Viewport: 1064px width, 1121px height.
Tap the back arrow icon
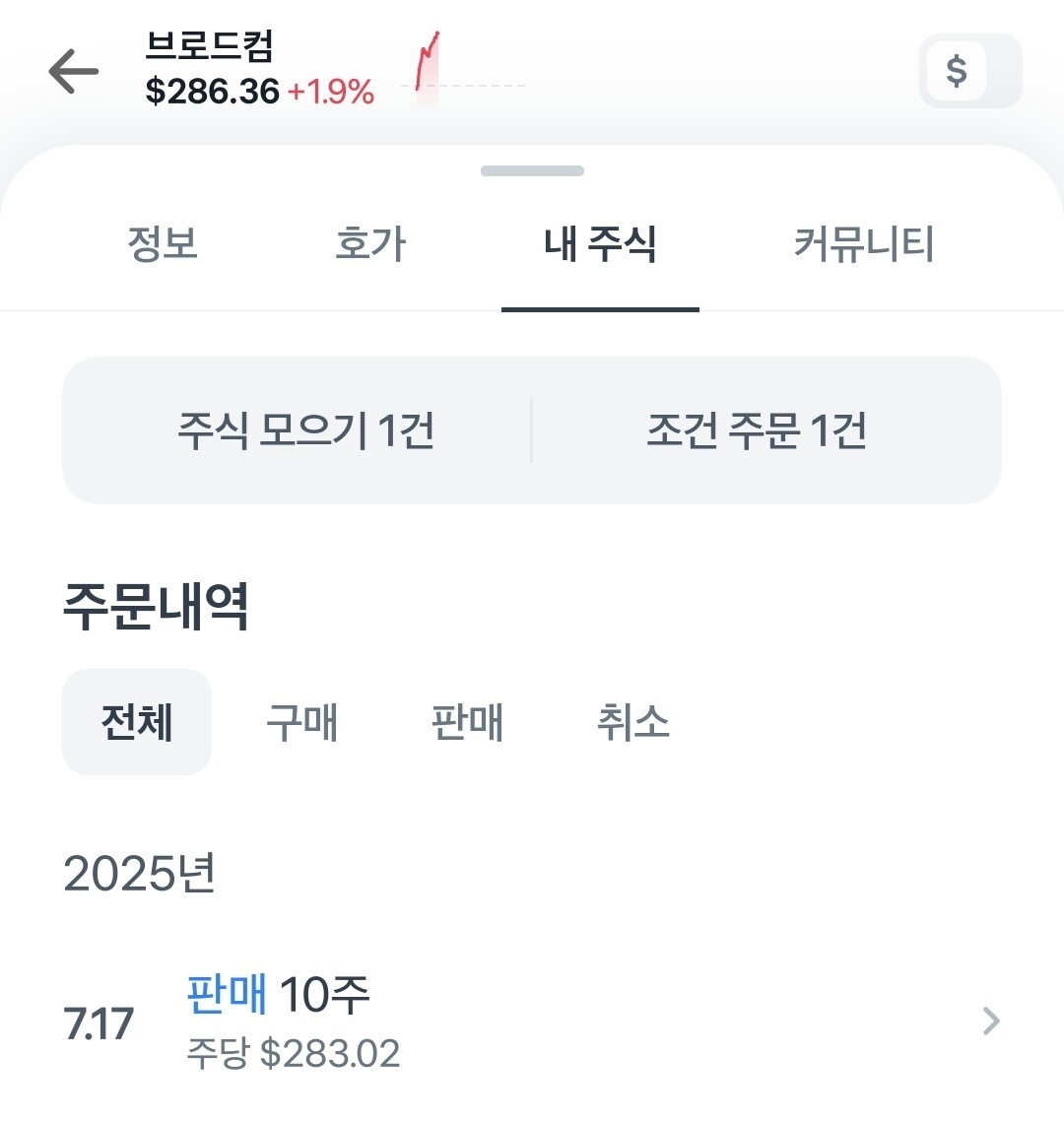point(74,71)
